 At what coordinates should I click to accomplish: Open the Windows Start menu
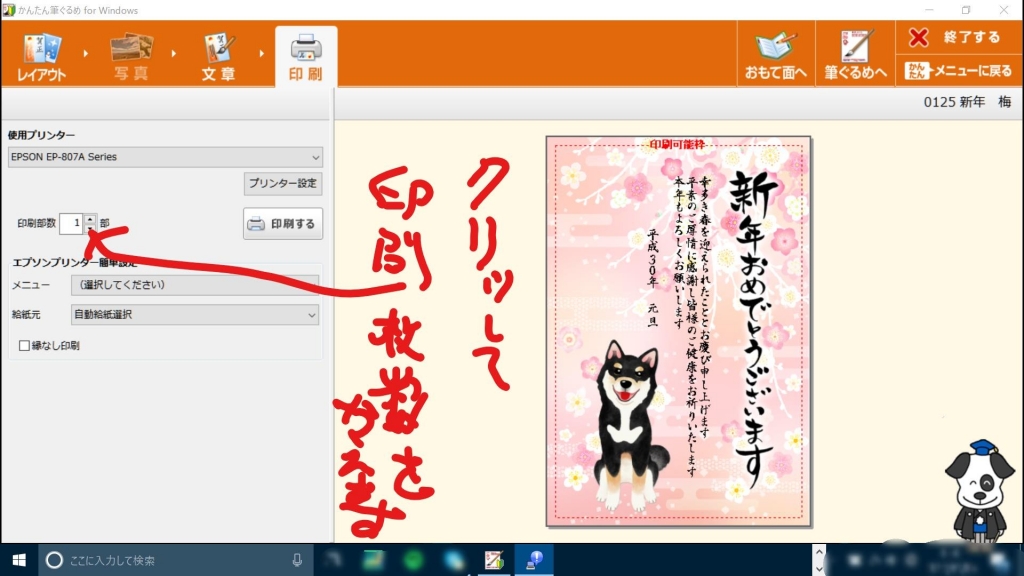click(x=19, y=560)
